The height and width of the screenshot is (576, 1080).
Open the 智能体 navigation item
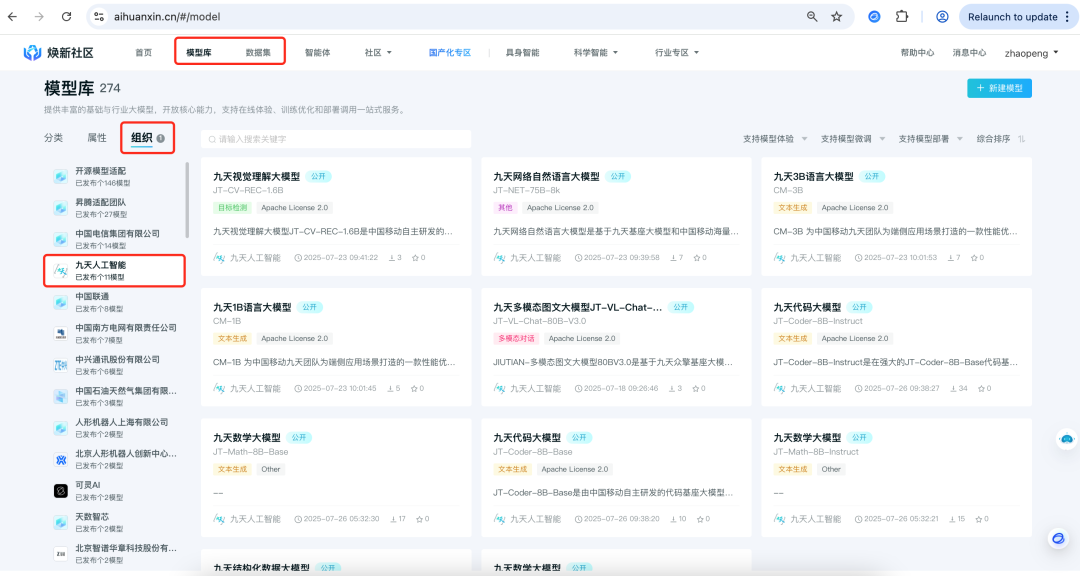pos(318,52)
